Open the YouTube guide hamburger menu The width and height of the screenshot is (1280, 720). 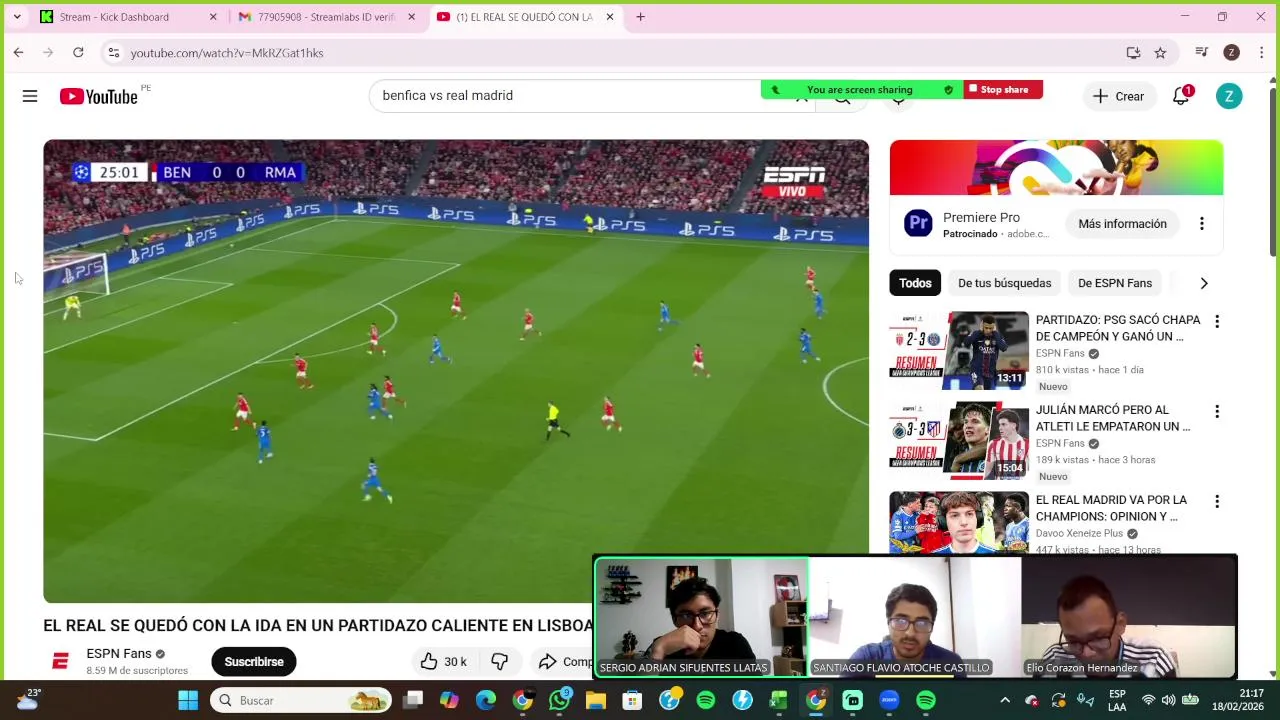click(30, 96)
